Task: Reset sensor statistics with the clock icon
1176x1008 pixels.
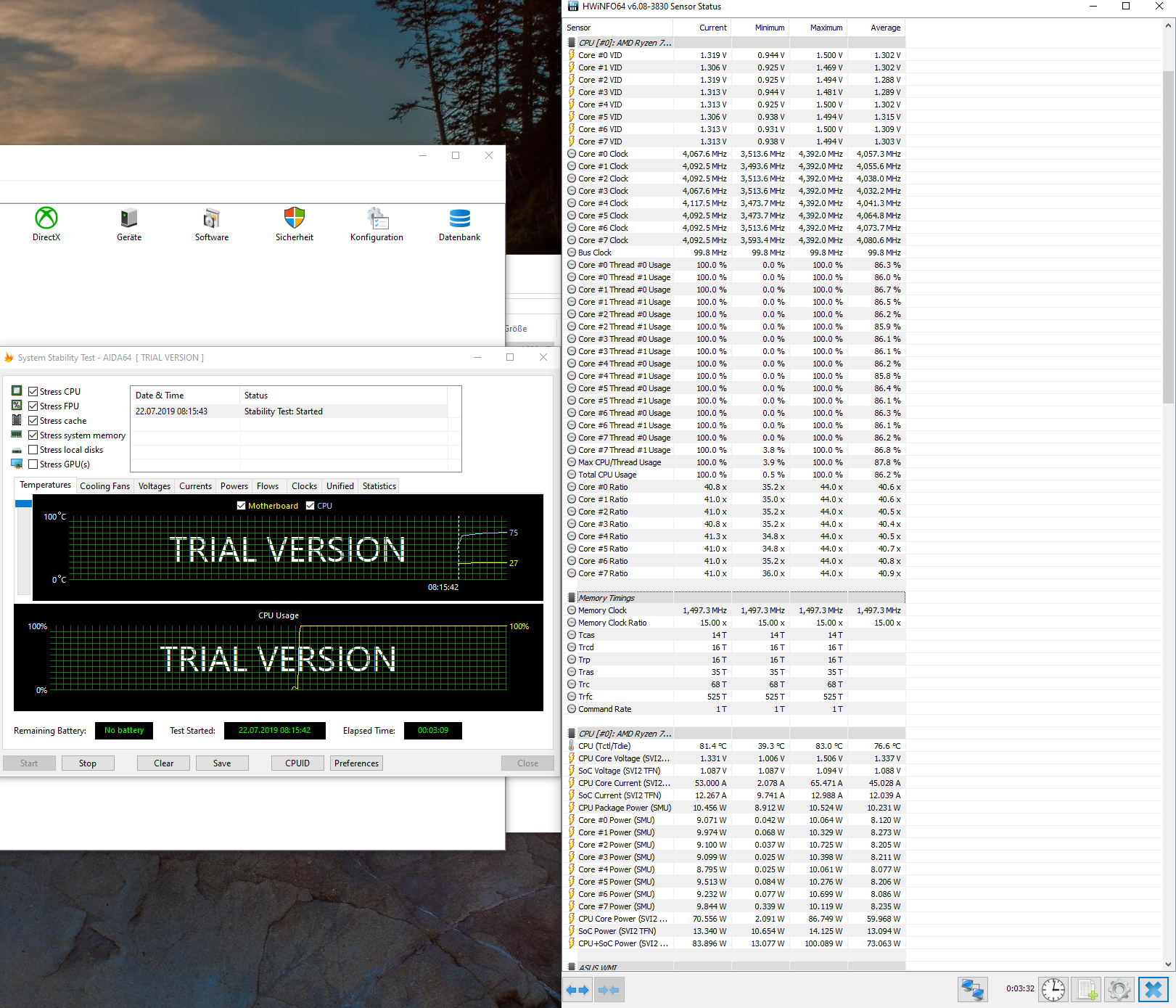Action: tap(1053, 989)
